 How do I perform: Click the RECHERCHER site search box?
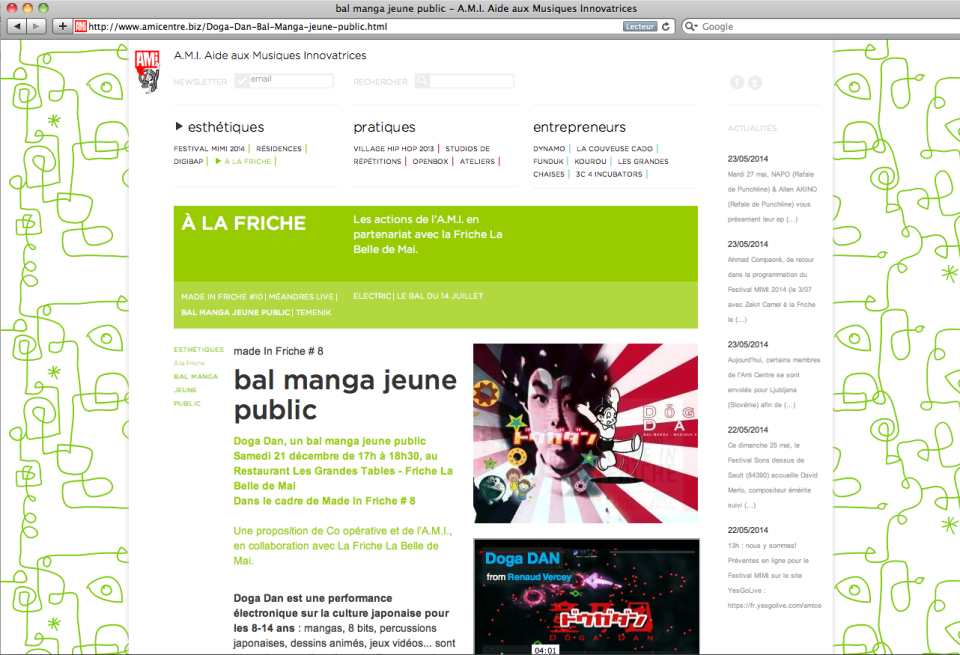(x=471, y=81)
